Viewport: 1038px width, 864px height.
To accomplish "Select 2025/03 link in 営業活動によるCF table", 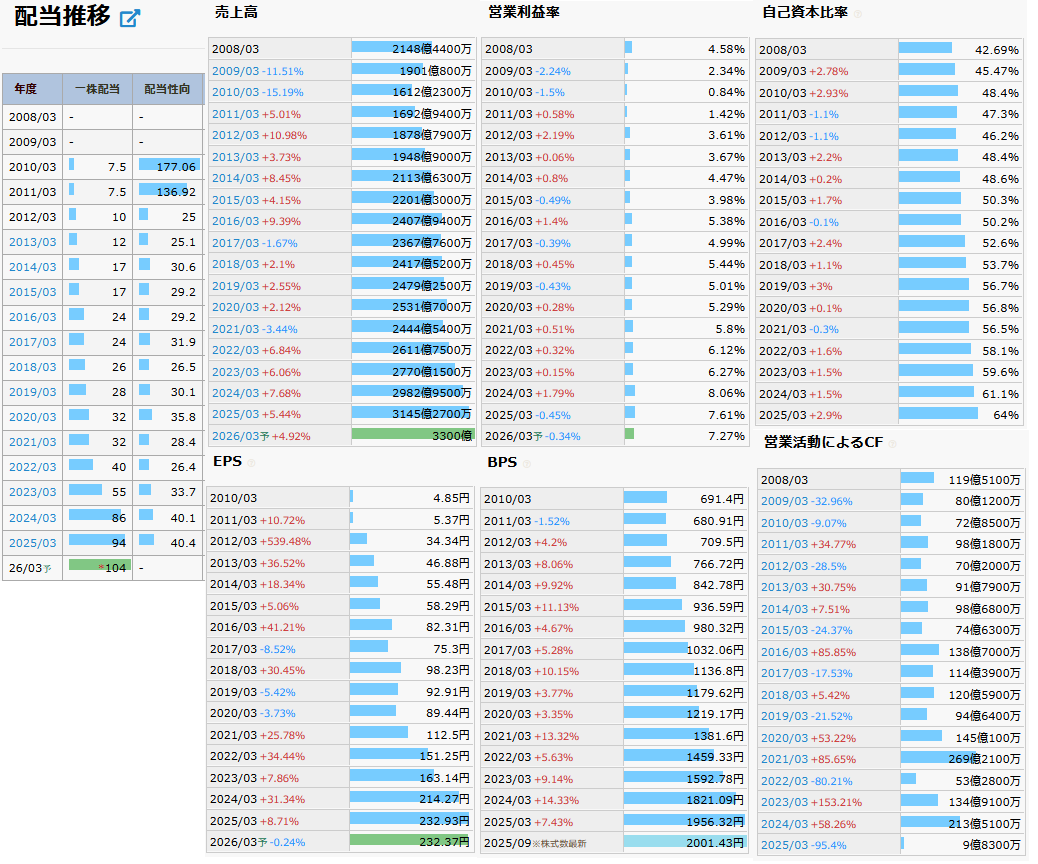I will point(783,846).
